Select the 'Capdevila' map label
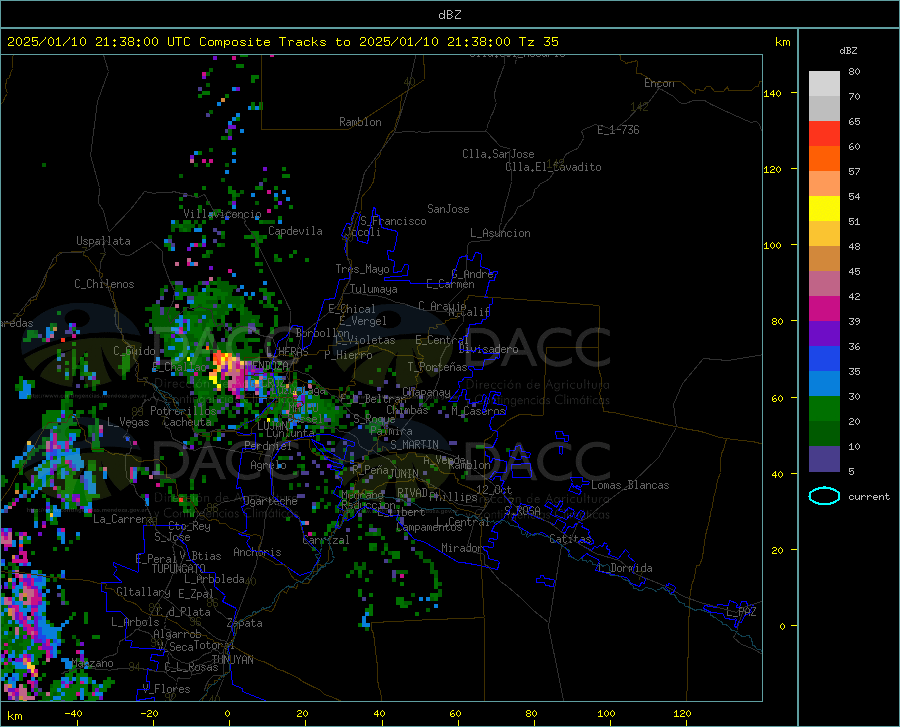Viewport: 900px width, 727px height. (x=295, y=231)
